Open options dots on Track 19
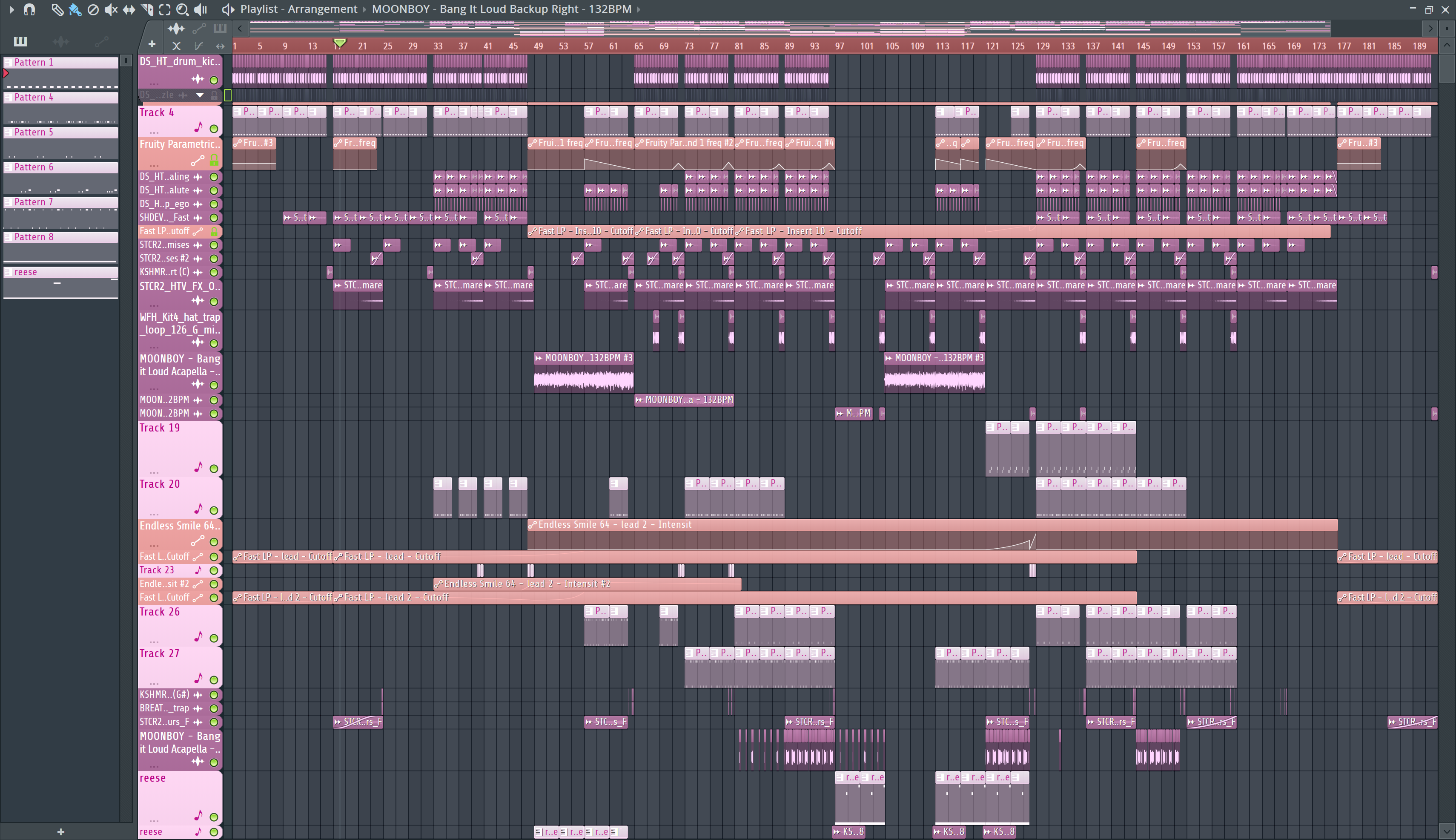Viewport: 1456px width, 840px height. pyautogui.click(x=154, y=472)
